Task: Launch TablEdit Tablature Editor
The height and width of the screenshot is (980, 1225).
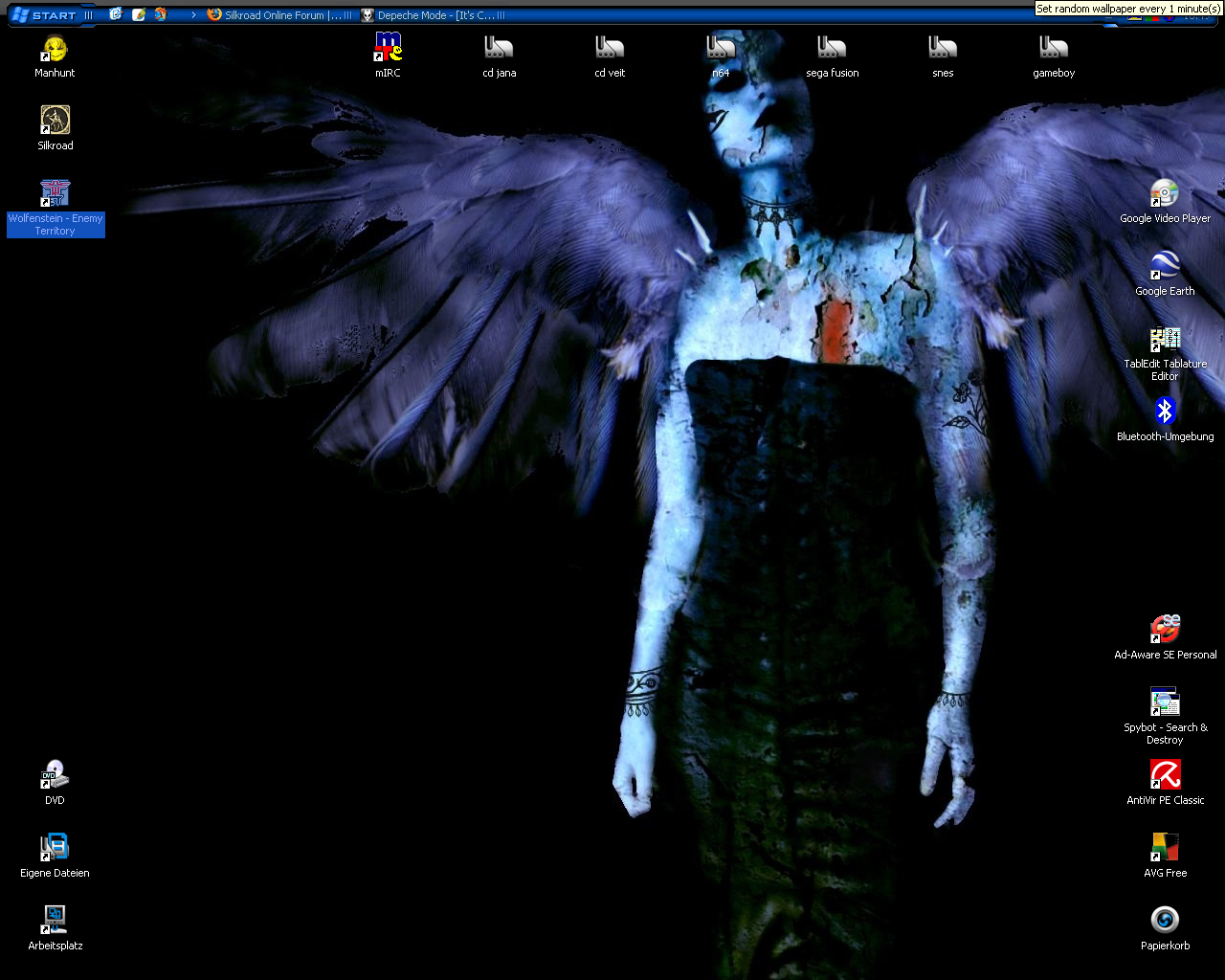Action: pos(1165,340)
